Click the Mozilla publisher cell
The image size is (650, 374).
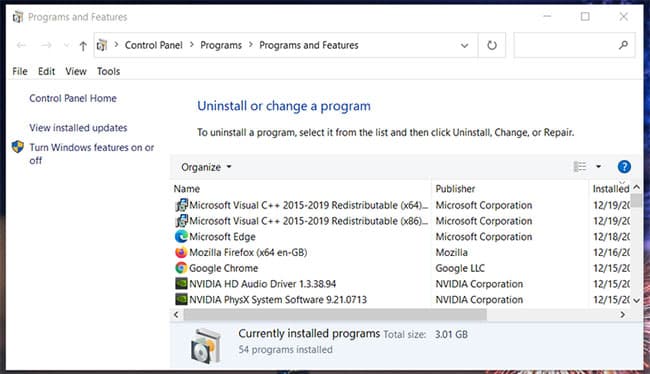tap(451, 253)
